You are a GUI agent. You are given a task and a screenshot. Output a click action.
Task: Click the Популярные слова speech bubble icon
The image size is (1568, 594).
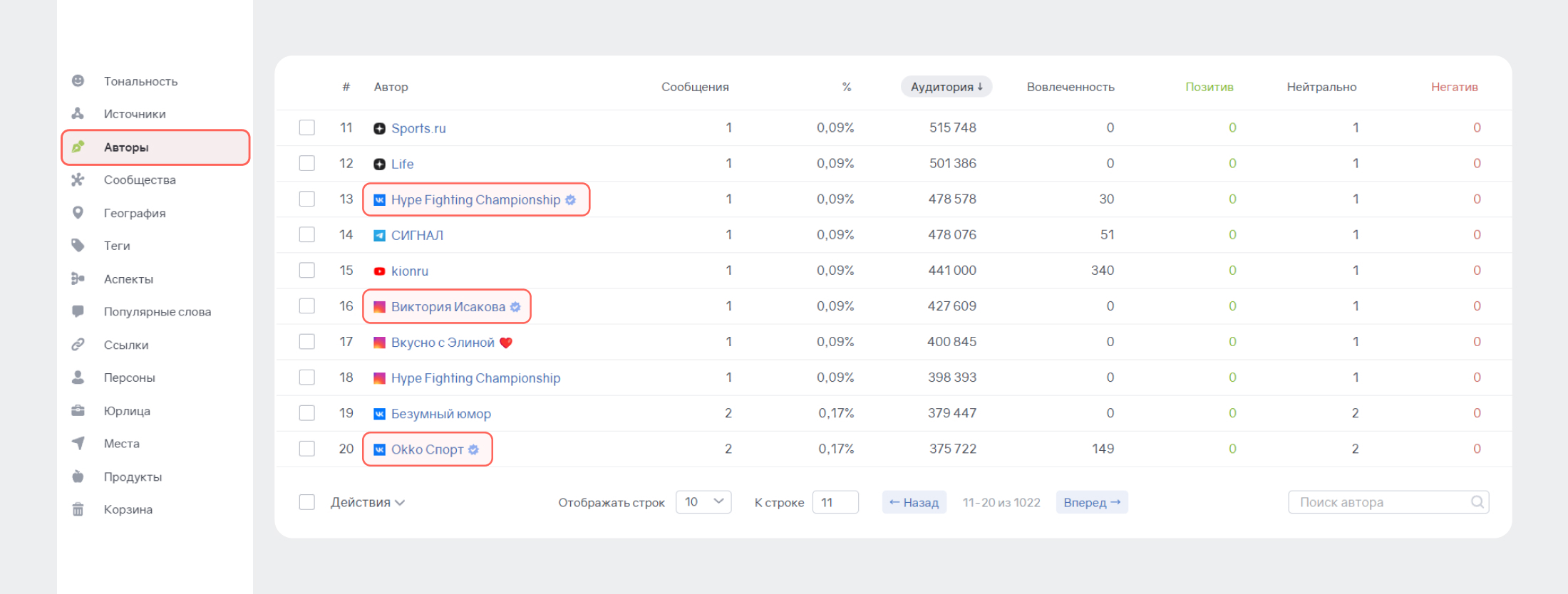tap(78, 311)
